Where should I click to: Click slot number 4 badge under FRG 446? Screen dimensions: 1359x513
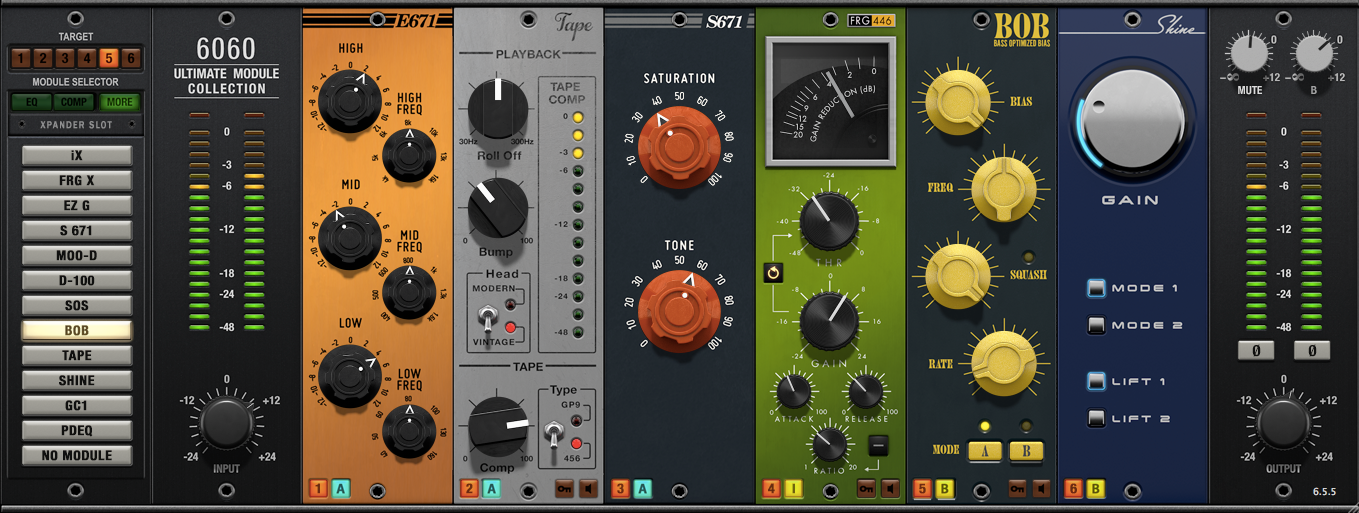tap(771, 489)
